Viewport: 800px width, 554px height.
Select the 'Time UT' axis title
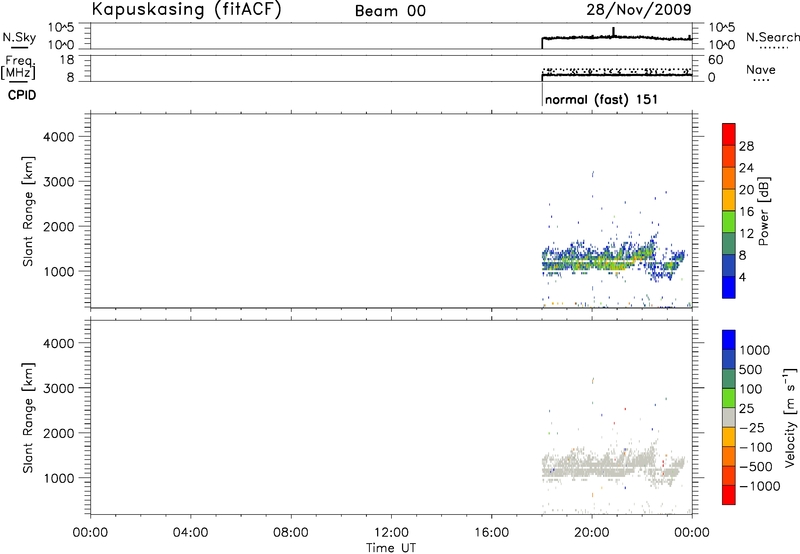[391, 548]
